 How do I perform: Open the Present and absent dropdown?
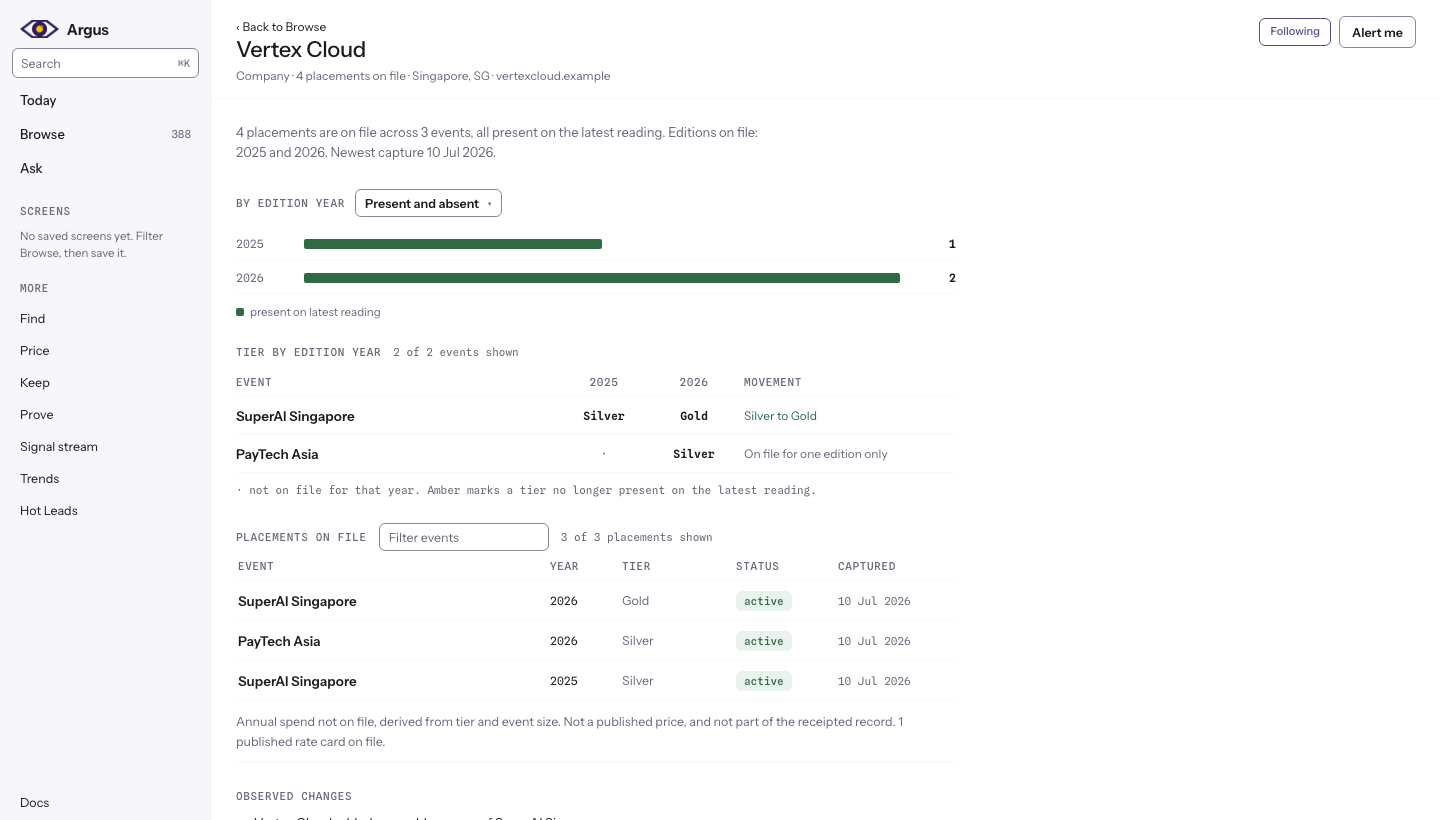[x=428, y=203]
